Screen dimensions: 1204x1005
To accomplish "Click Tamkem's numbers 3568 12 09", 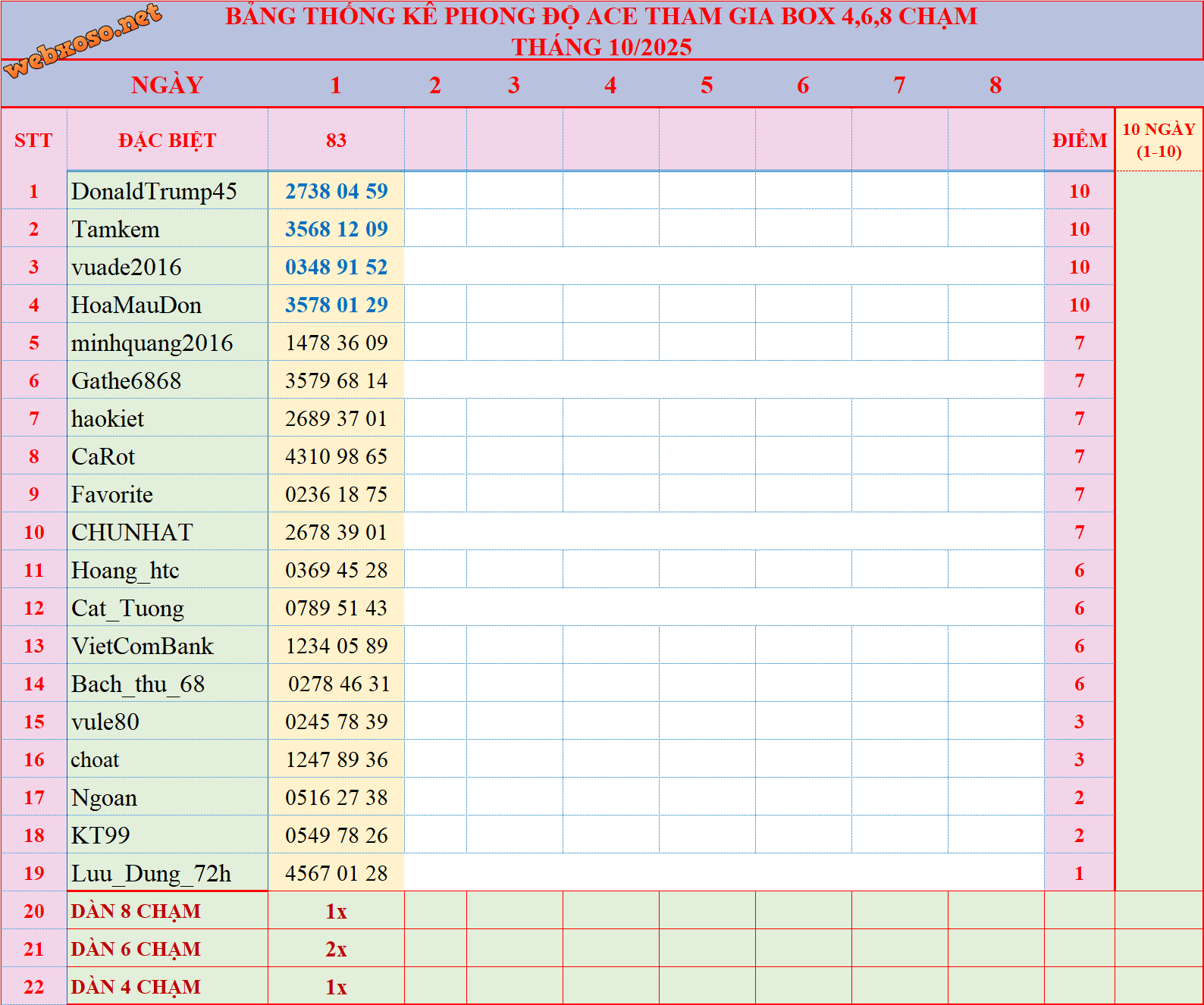I will 336,229.
